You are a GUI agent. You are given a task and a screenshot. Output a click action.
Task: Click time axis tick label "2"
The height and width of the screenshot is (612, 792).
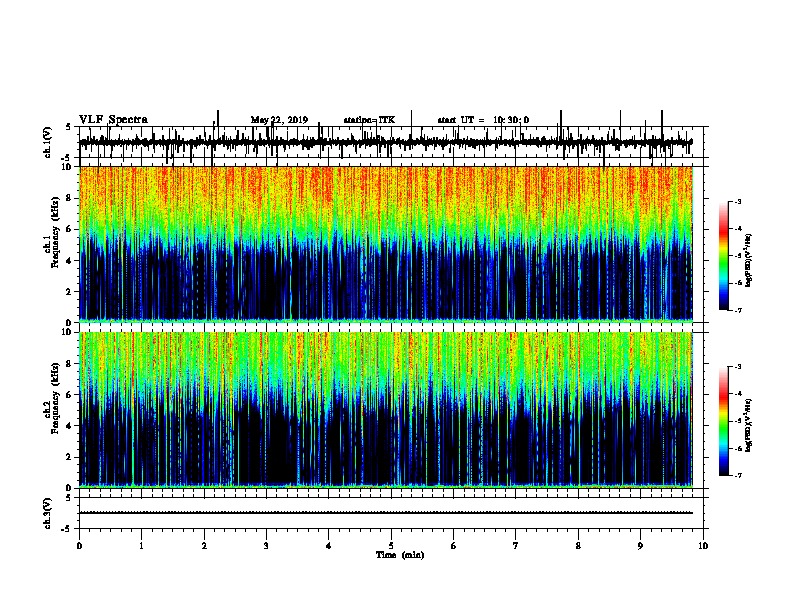(204, 546)
